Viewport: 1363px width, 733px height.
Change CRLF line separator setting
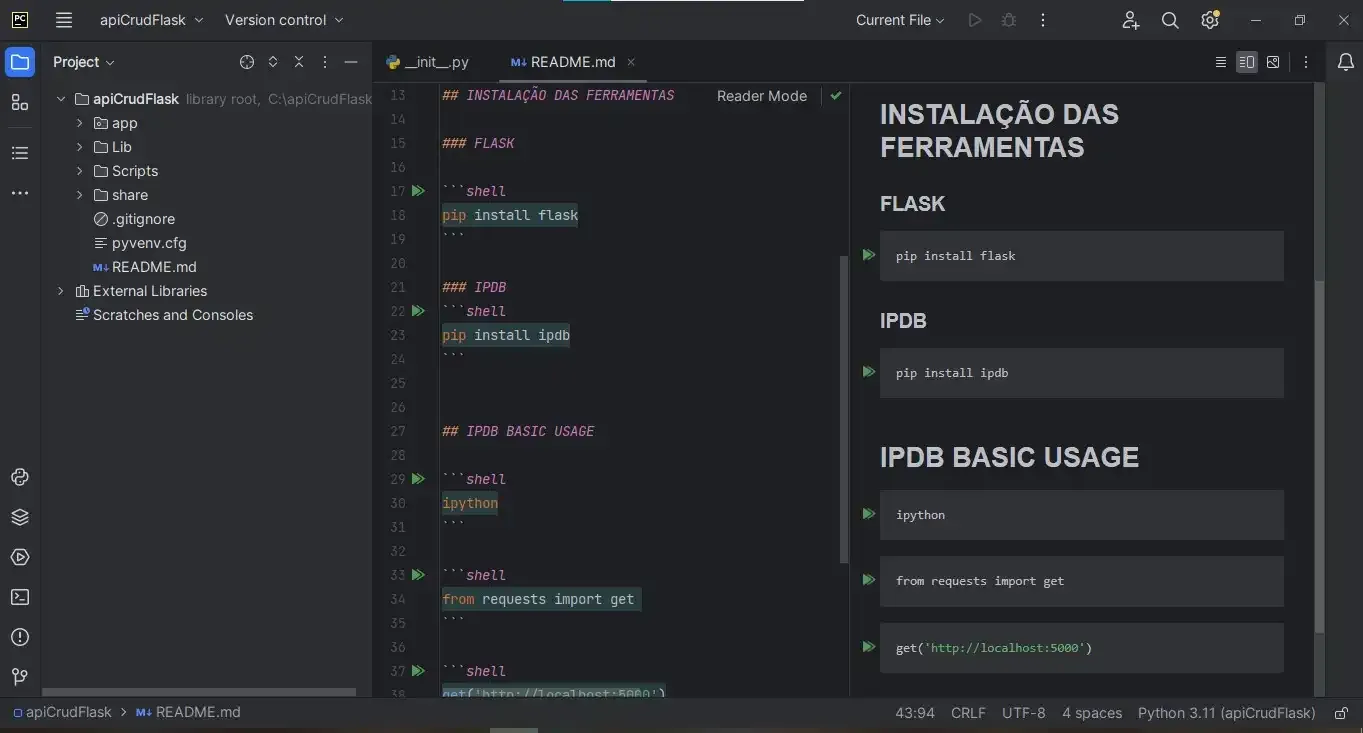tap(968, 713)
